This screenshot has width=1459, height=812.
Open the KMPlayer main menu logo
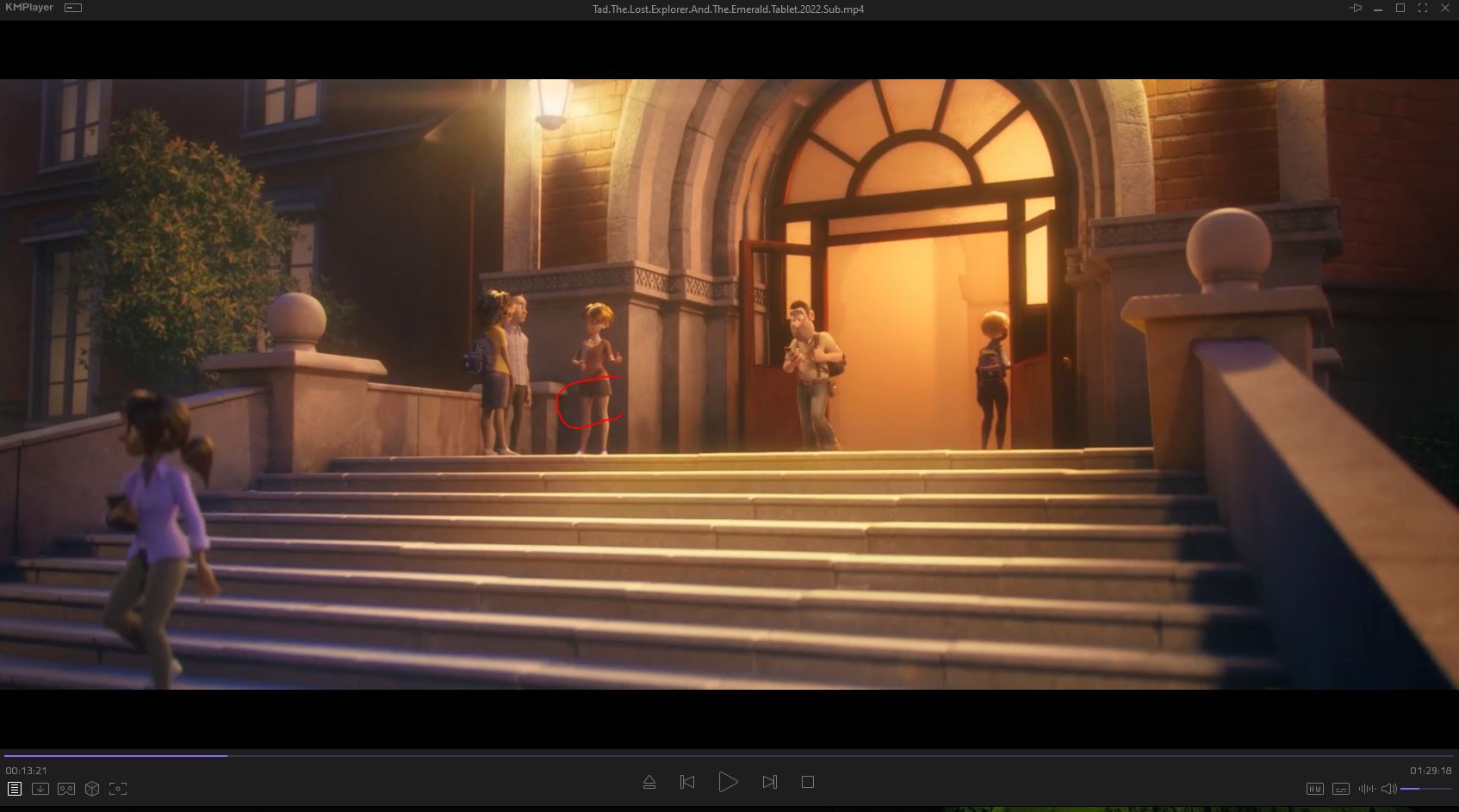pyautogui.click(x=29, y=8)
